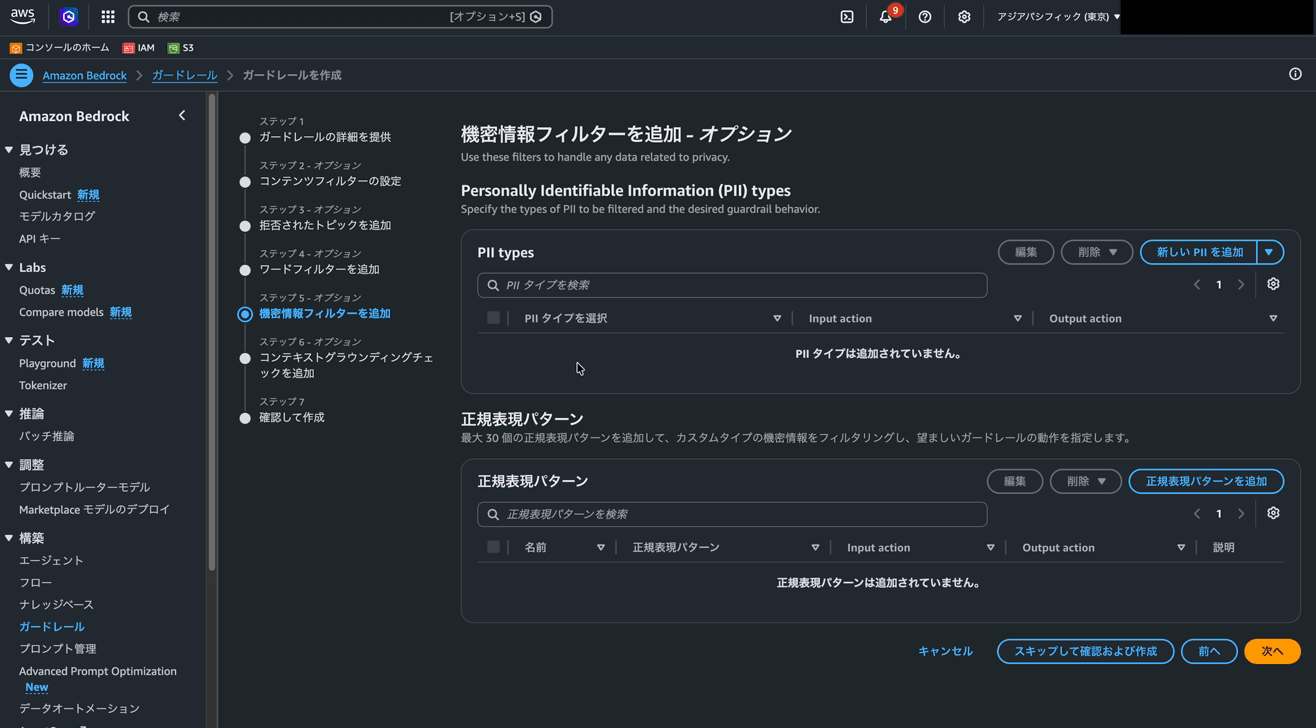
Task: Go to previous page of PII types
Action: point(1197,285)
